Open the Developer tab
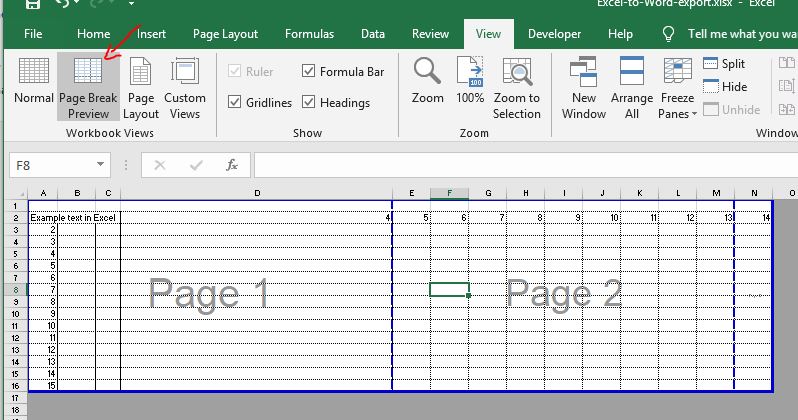This screenshot has height=420, width=798. click(554, 34)
